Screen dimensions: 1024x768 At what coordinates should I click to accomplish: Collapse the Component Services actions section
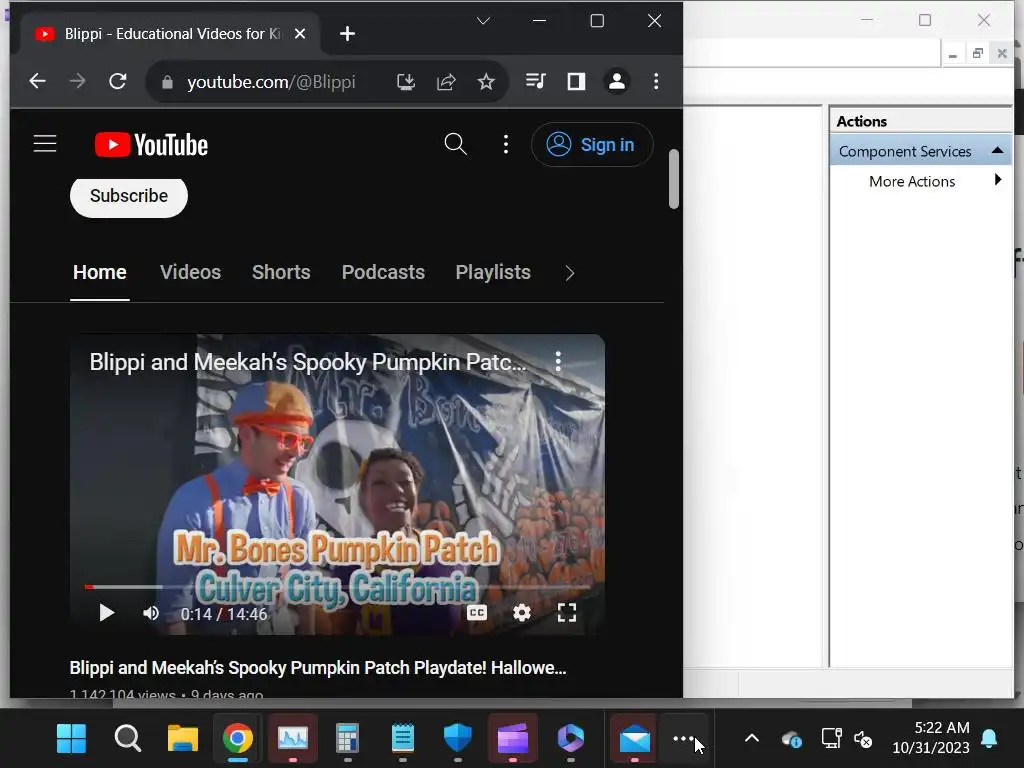tap(997, 151)
